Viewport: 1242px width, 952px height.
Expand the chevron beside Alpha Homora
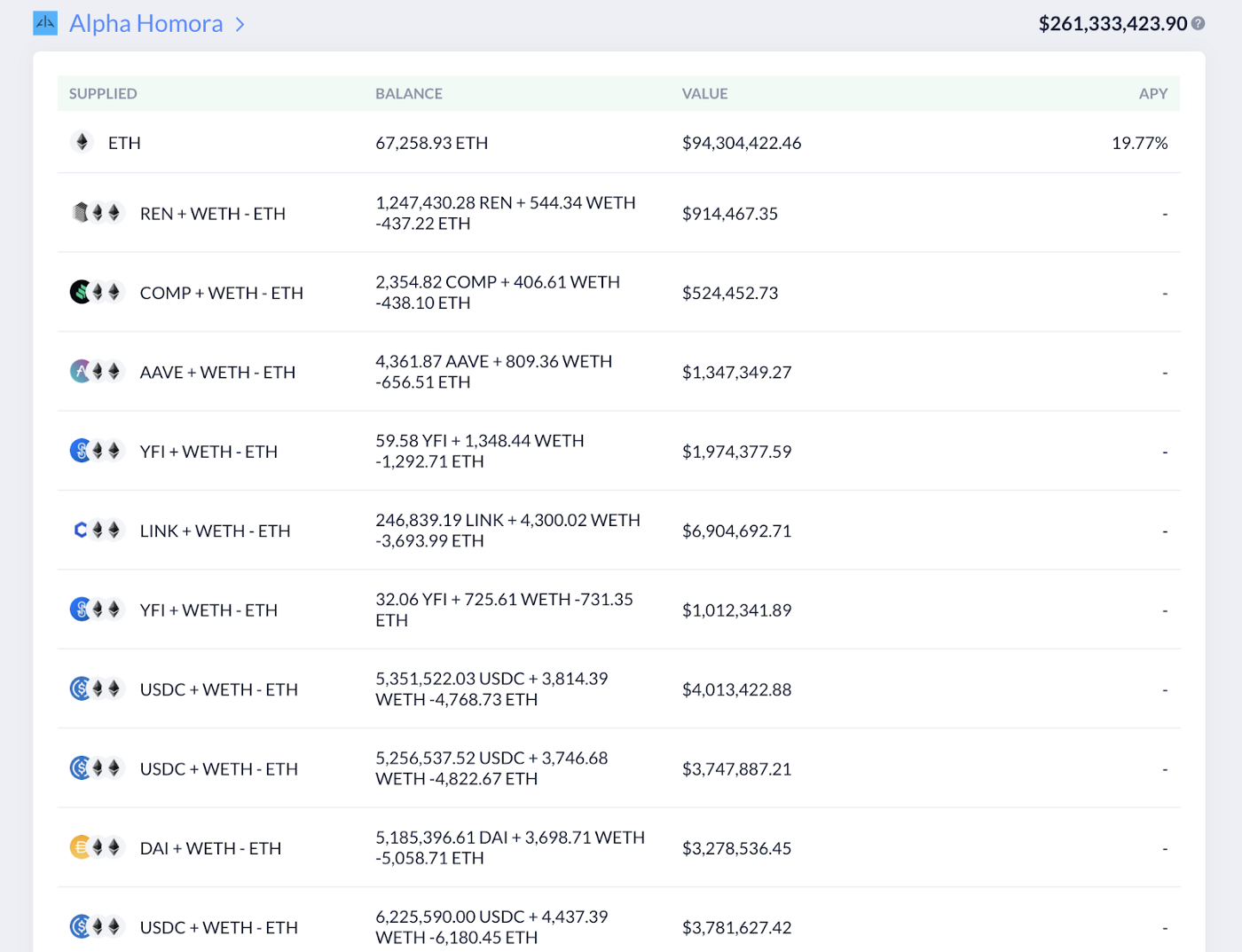(x=240, y=24)
